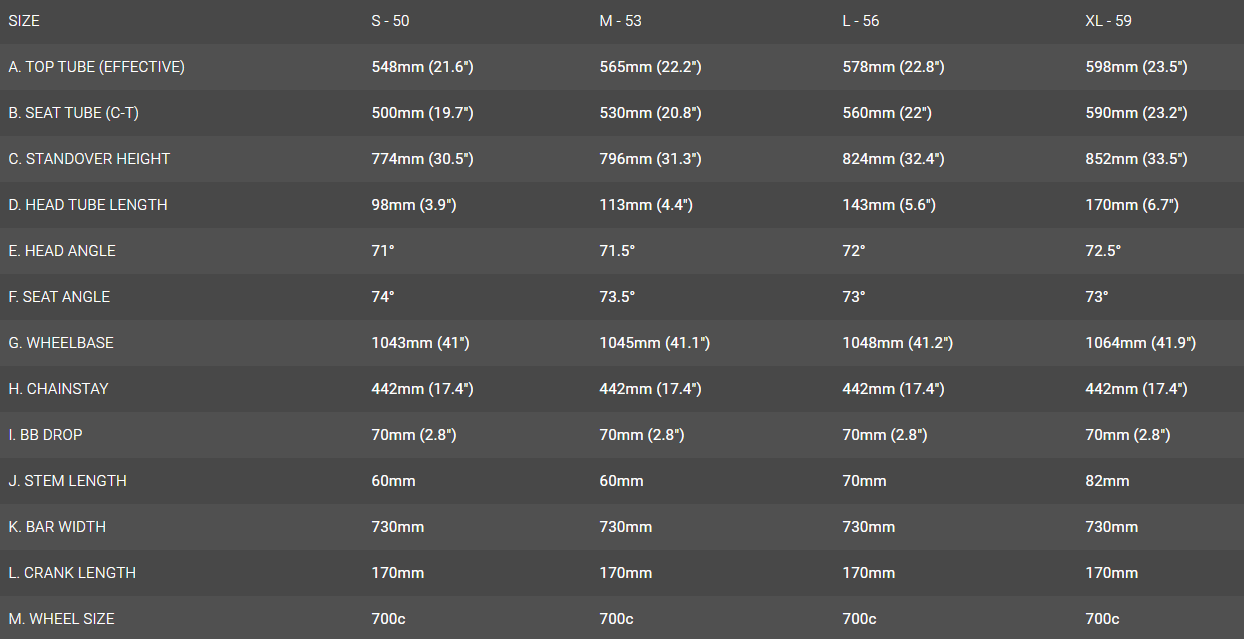Click the 530mm (20.8") seat tube value
Image resolution: width=1244 pixels, height=639 pixels.
point(650,113)
